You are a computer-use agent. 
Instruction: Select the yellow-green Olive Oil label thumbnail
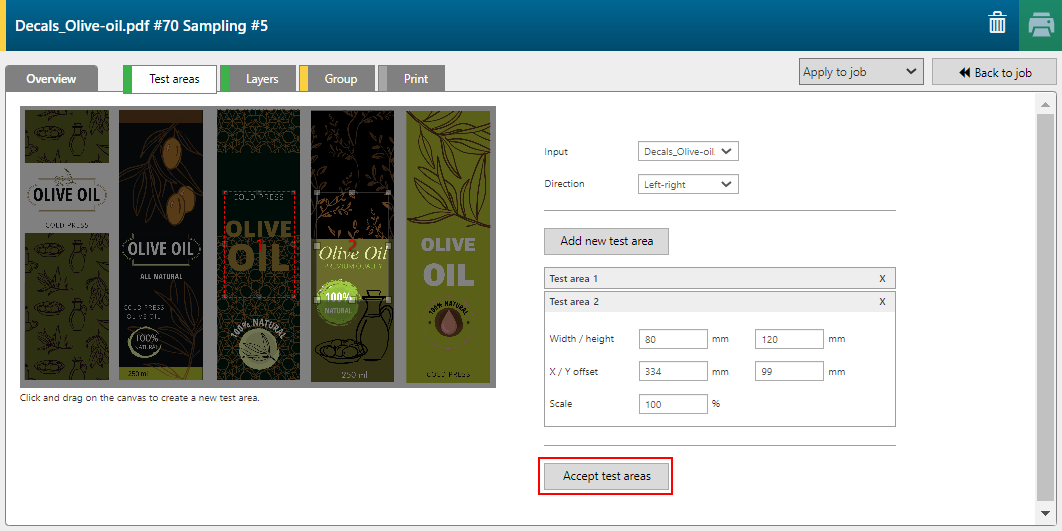(x=448, y=246)
